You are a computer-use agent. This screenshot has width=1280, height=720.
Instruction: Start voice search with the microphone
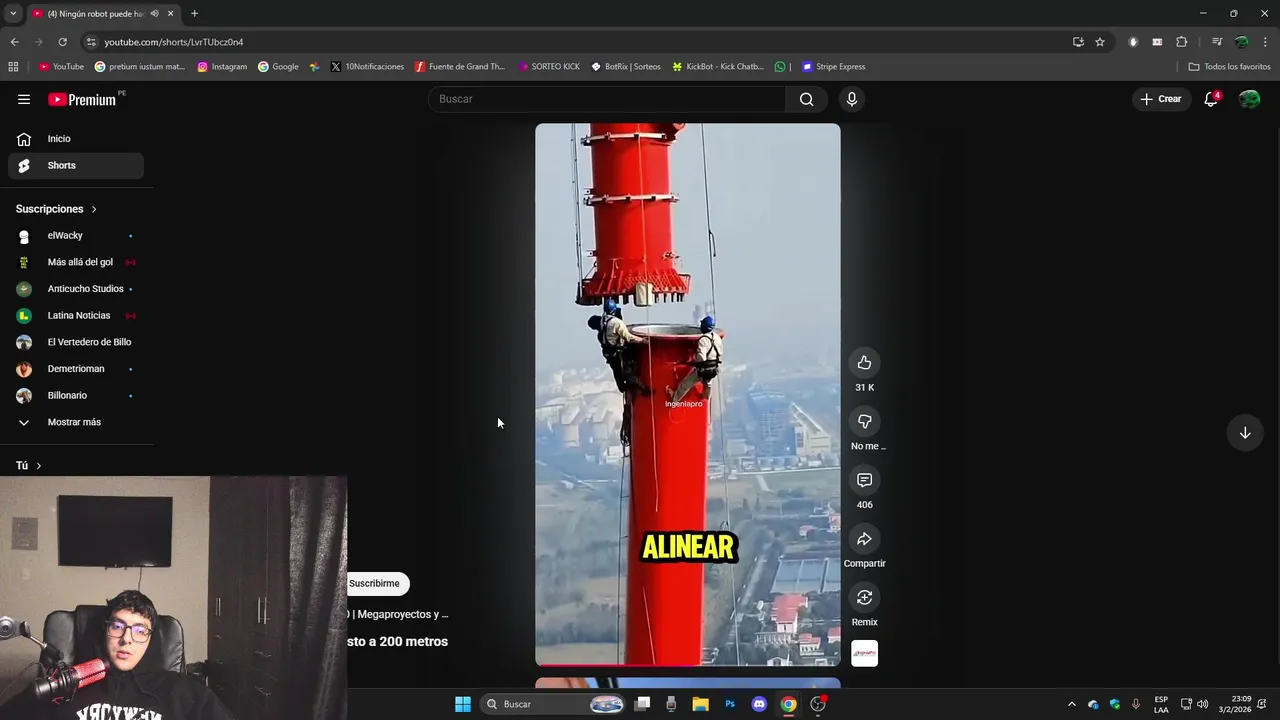851,99
